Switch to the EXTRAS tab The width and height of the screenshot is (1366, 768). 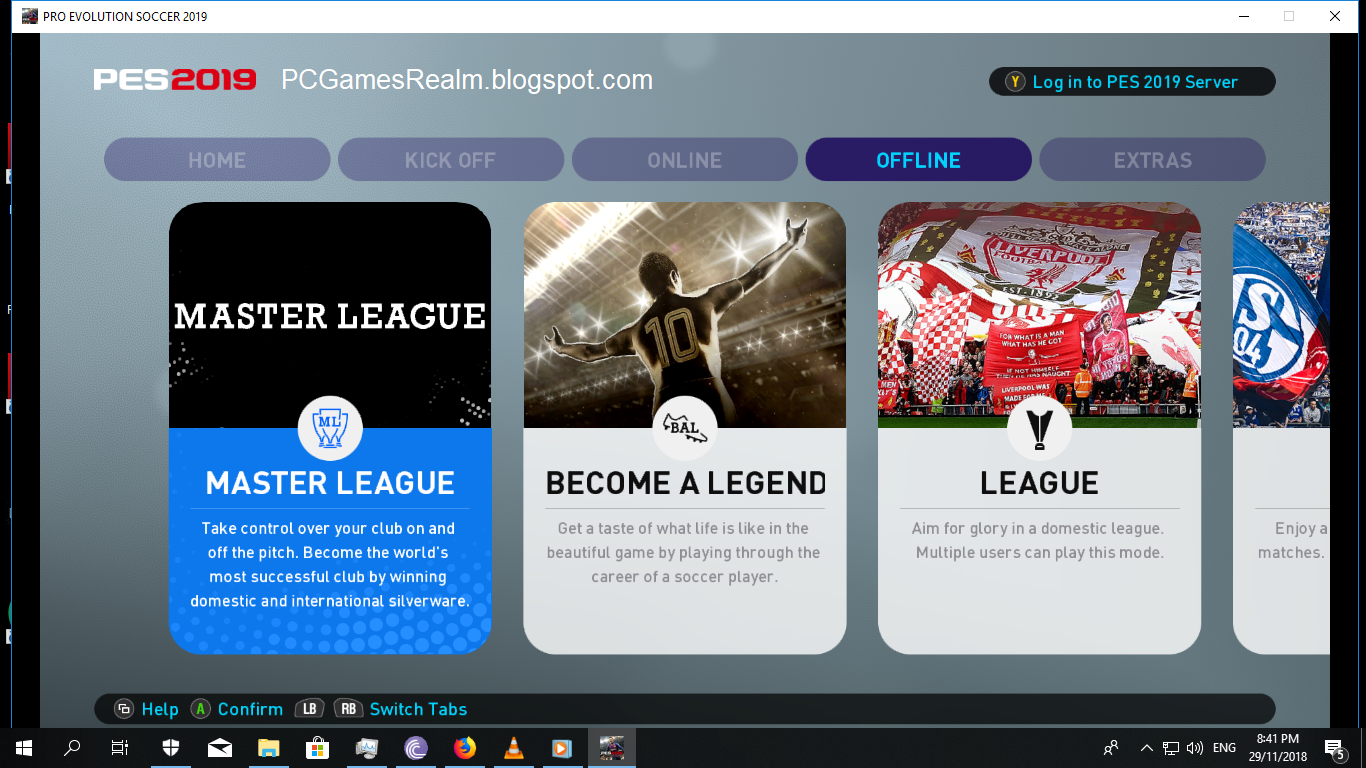(x=1153, y=160)
